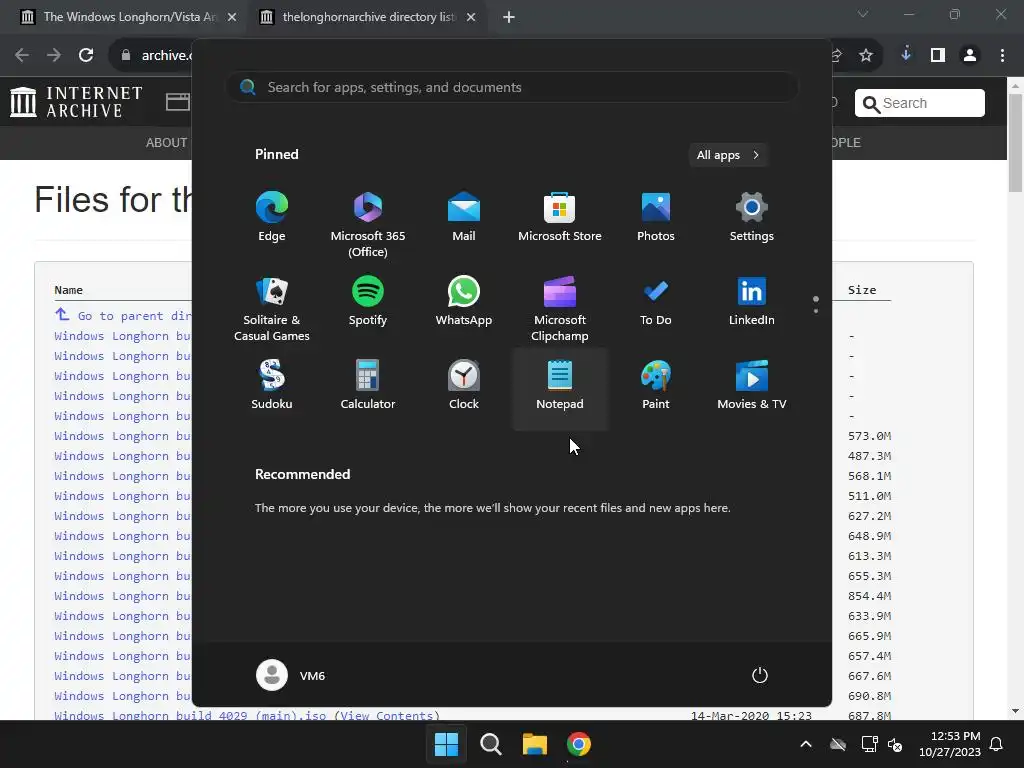
Task: Open the Mail app
Action: coord(464,217)
